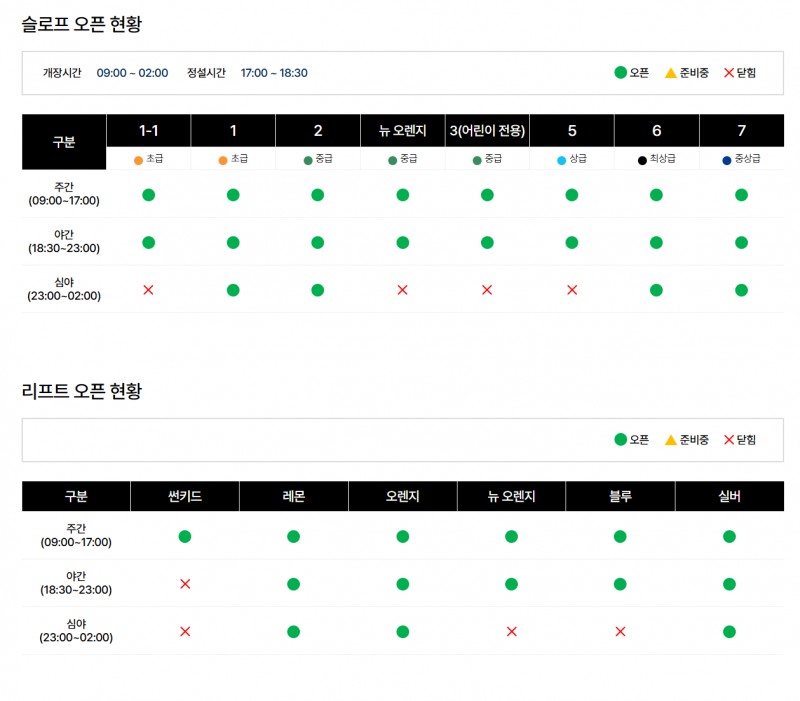
Task: Click the 준비중 triangle in the slope legend
Action: coord(671,73)
